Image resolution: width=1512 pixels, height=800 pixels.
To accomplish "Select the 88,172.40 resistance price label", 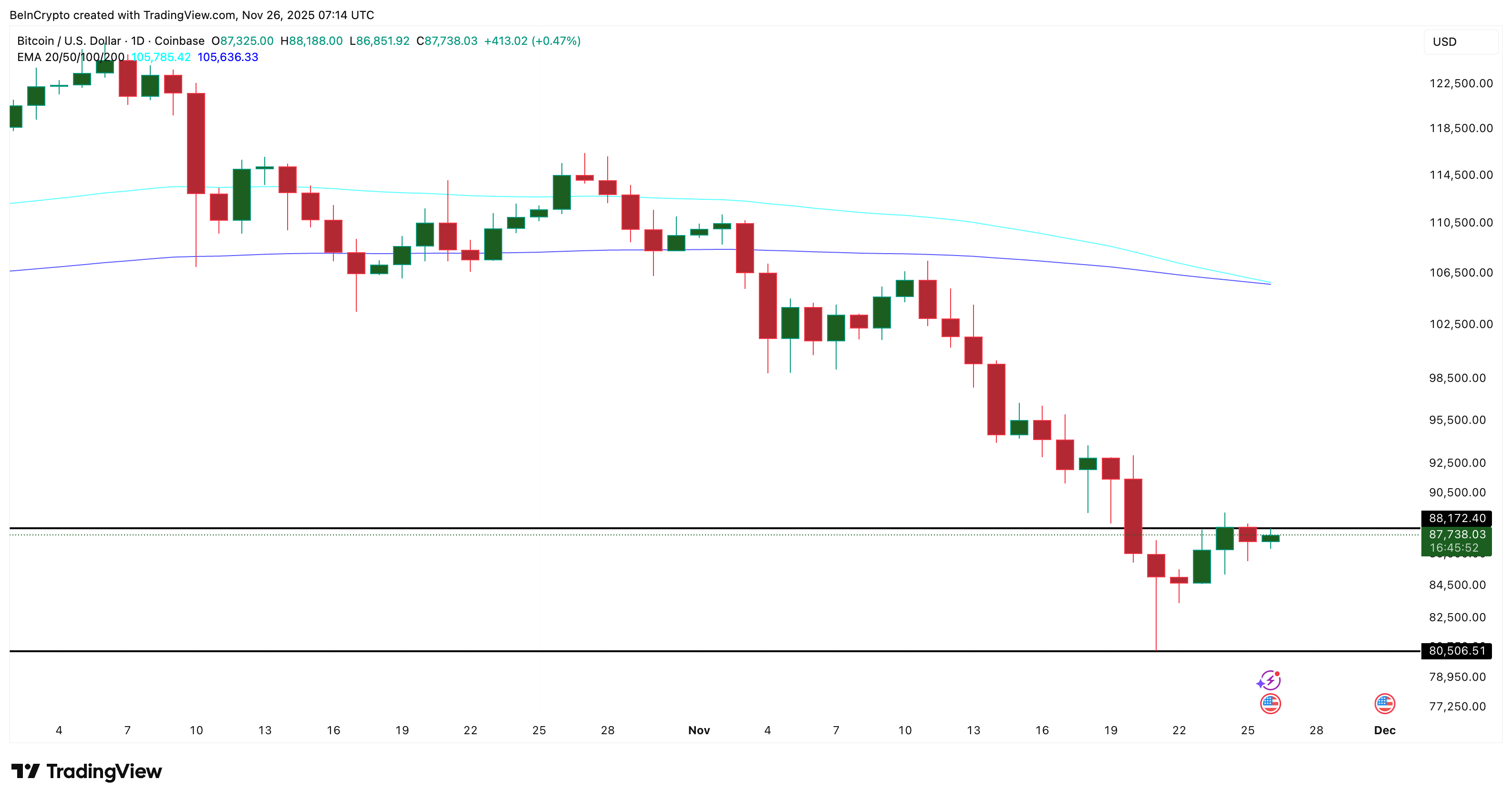I will tap(1458, 518).
